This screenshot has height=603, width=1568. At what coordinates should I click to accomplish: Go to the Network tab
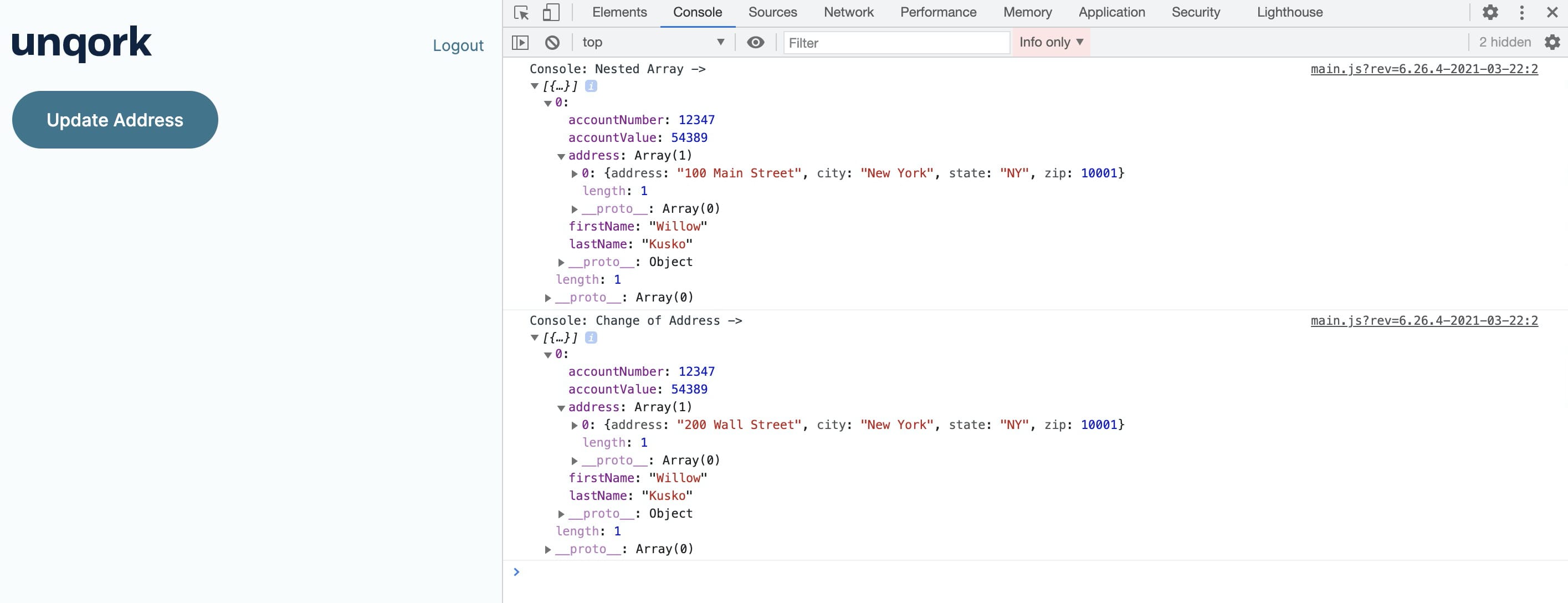(848, 12)
